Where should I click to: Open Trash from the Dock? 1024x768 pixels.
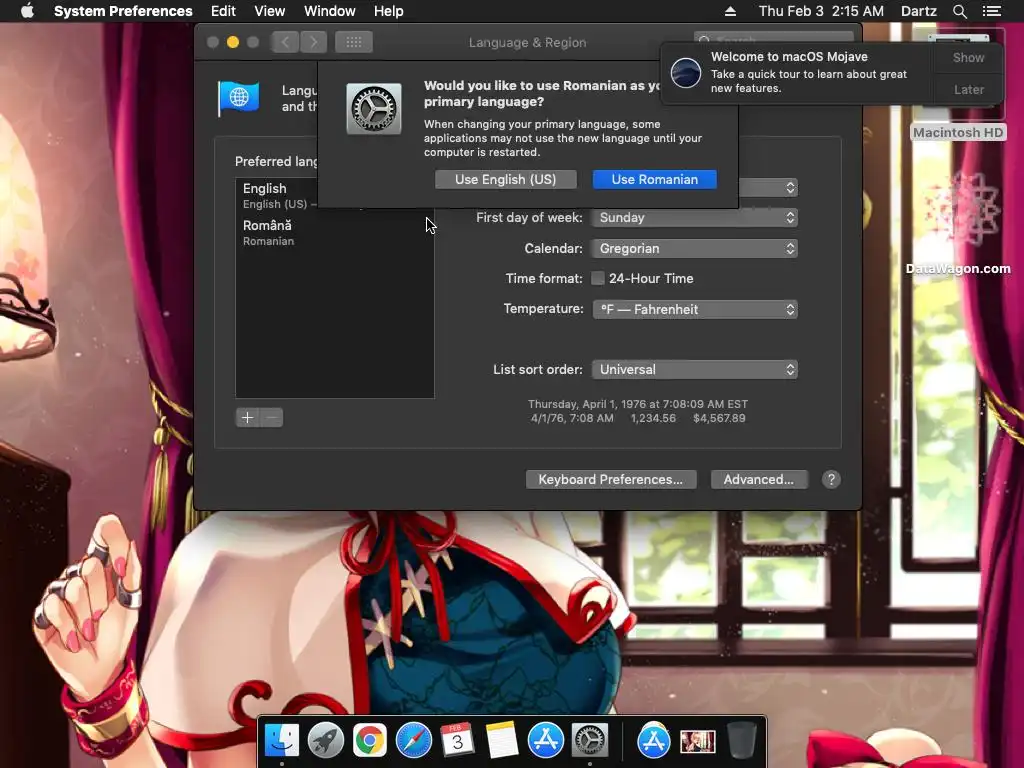(x=741, y=741)
